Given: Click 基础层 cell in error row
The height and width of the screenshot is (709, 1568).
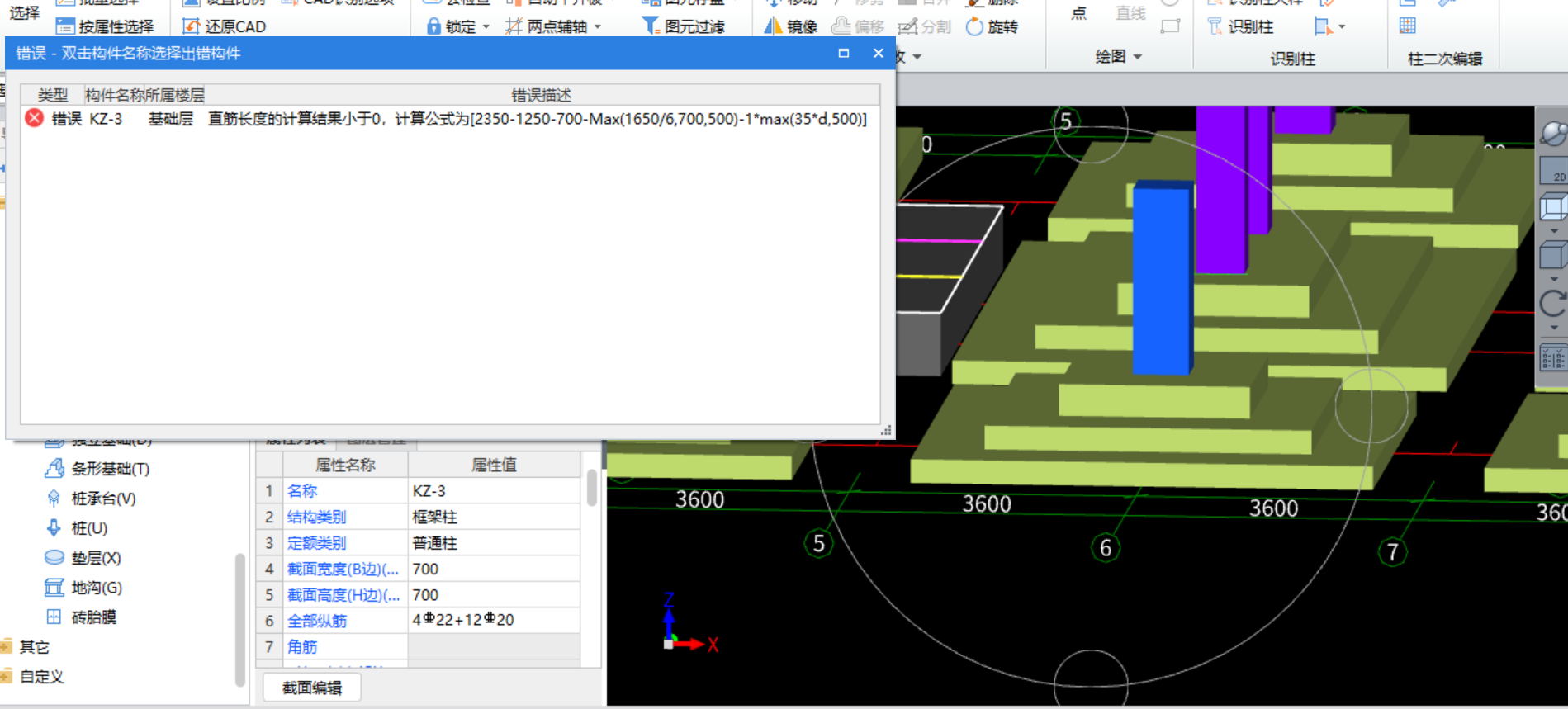Looking at the screenshot, I should (x=171, y=119).
